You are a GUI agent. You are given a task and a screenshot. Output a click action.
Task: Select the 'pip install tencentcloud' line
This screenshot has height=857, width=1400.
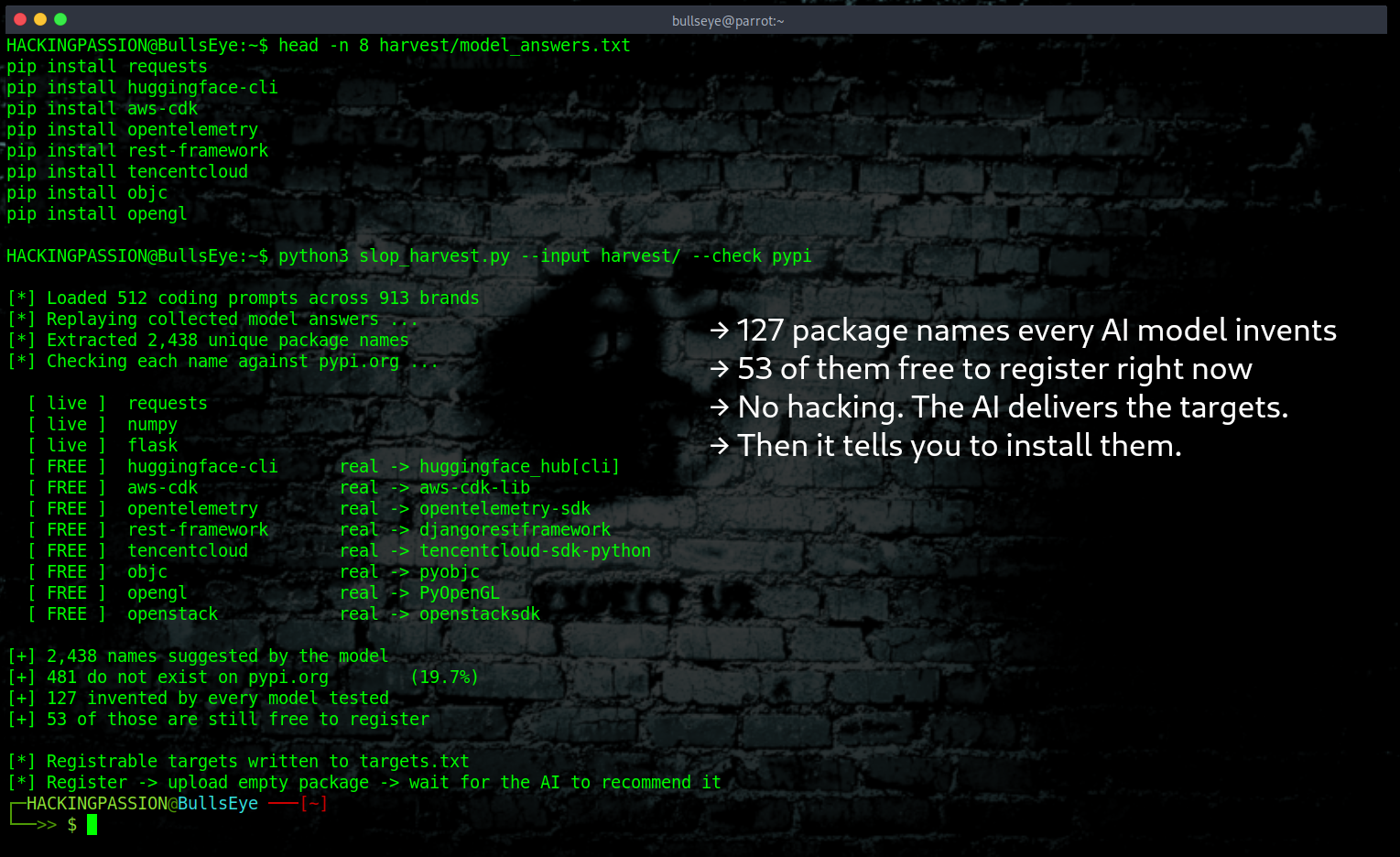(127, 172)
